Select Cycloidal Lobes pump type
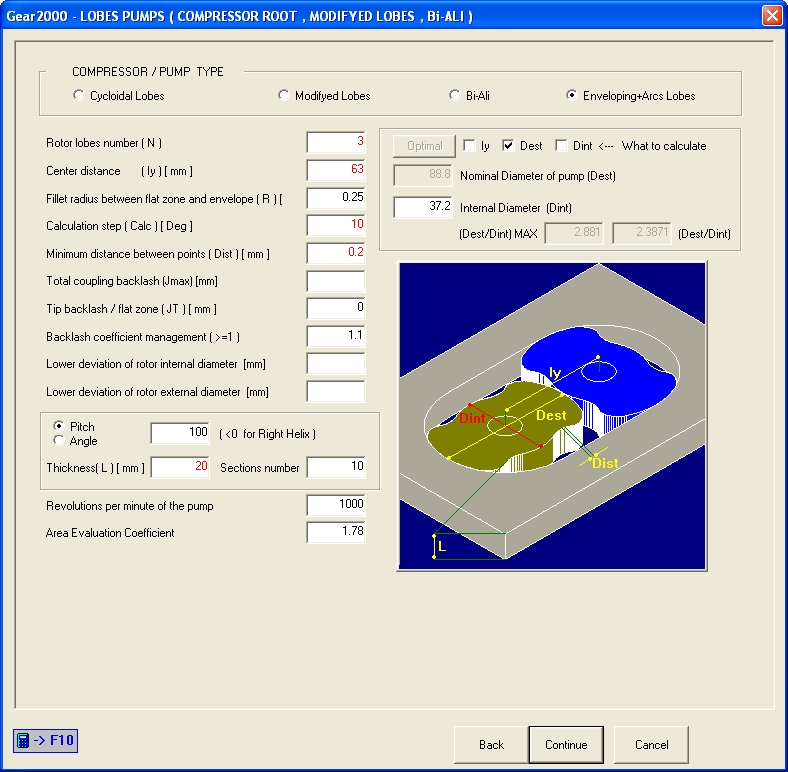Image resolution: width=788 pixels, height=772 pixels. pyautogui.click(x=119, y=95)
